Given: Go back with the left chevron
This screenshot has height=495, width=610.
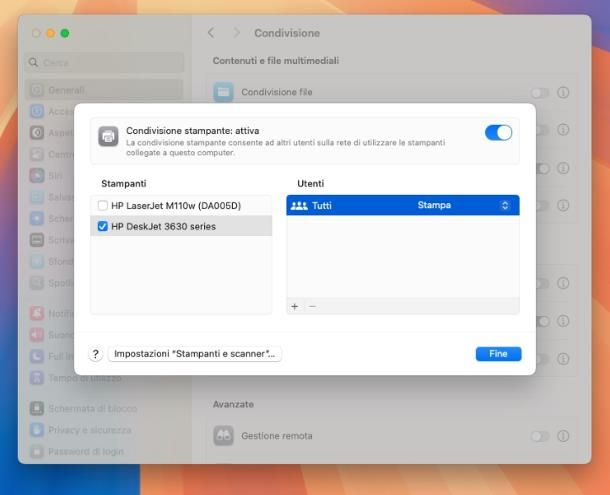Looking at the screenshot, I should 211,33.
